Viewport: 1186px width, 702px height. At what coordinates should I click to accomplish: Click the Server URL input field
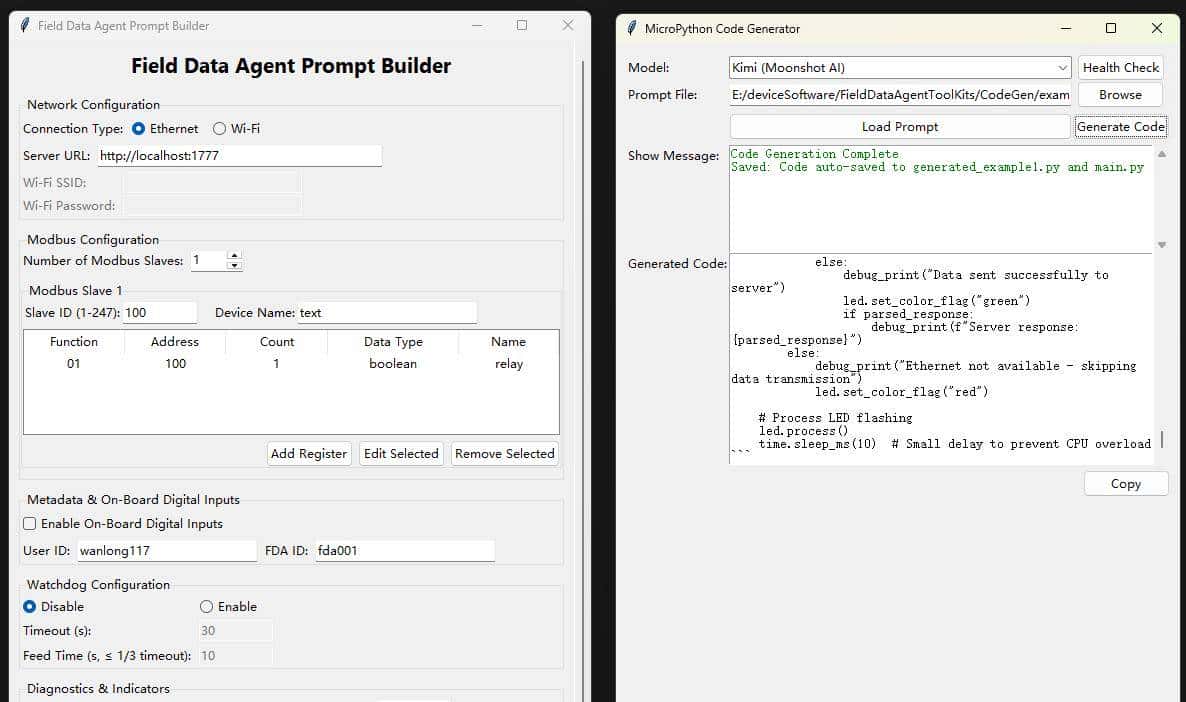[239, 156]
